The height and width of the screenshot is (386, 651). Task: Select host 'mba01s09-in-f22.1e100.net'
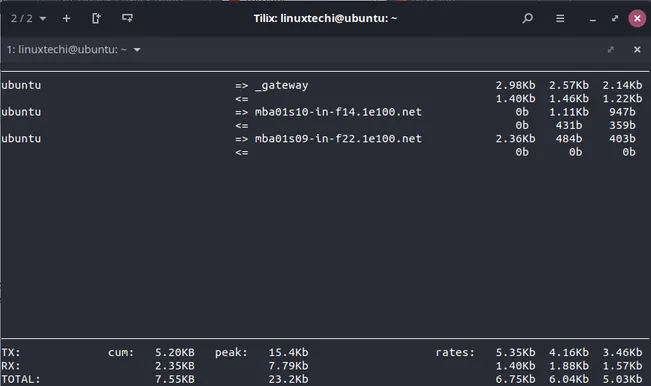338,139
